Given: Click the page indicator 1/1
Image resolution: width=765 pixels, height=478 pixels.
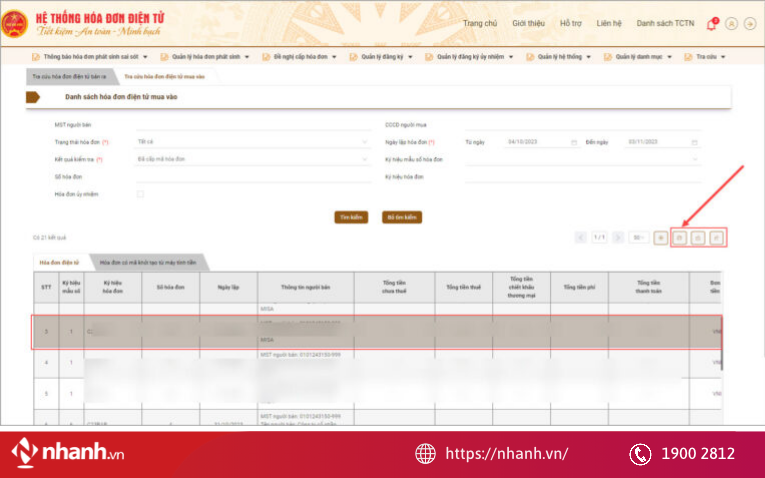Looking at the screenshot, I should point(599,238).
